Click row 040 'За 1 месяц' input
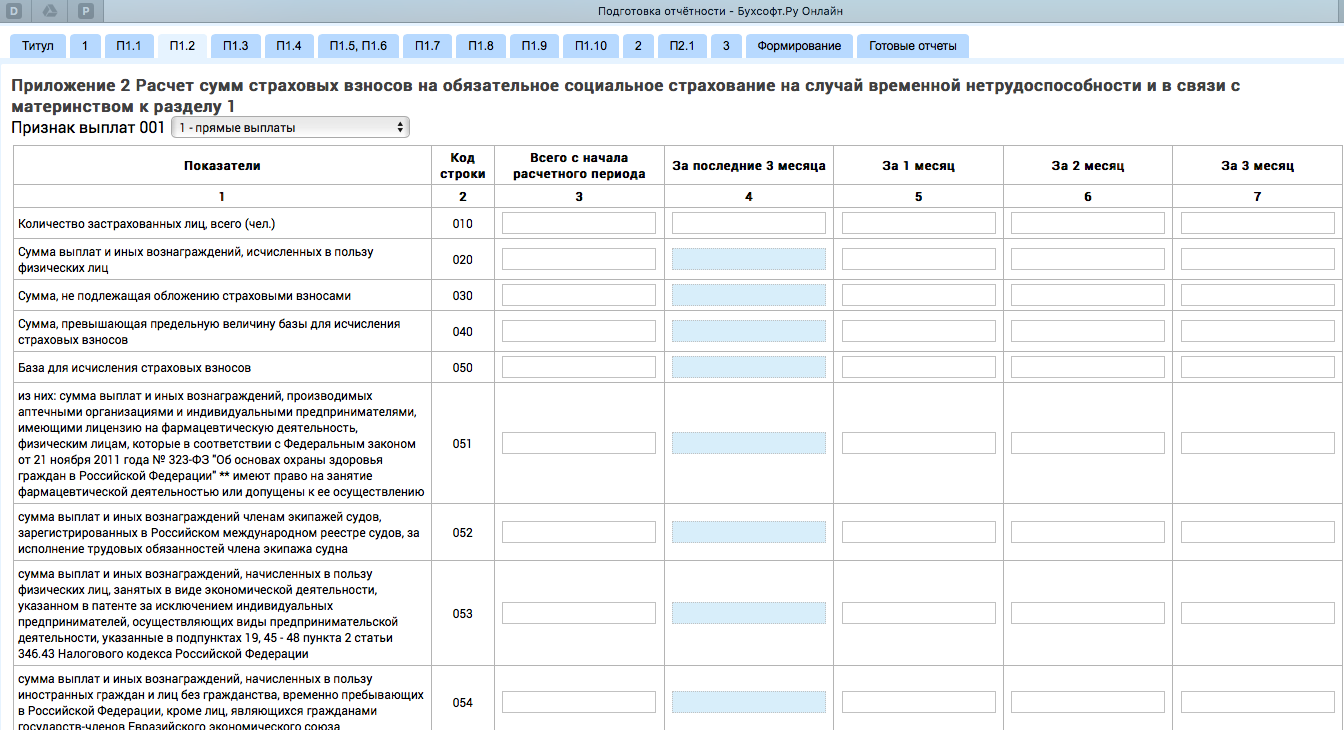This screenshot has height=730, width=1344. [x=919, y=331]
